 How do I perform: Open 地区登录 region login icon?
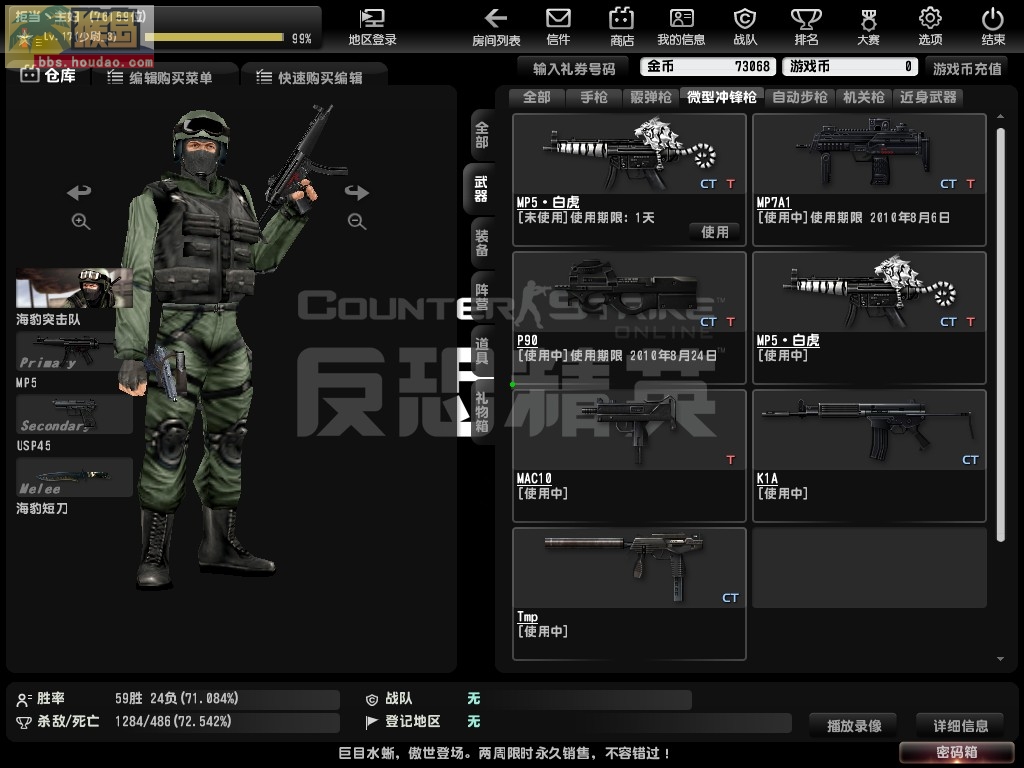coord(372,27)
